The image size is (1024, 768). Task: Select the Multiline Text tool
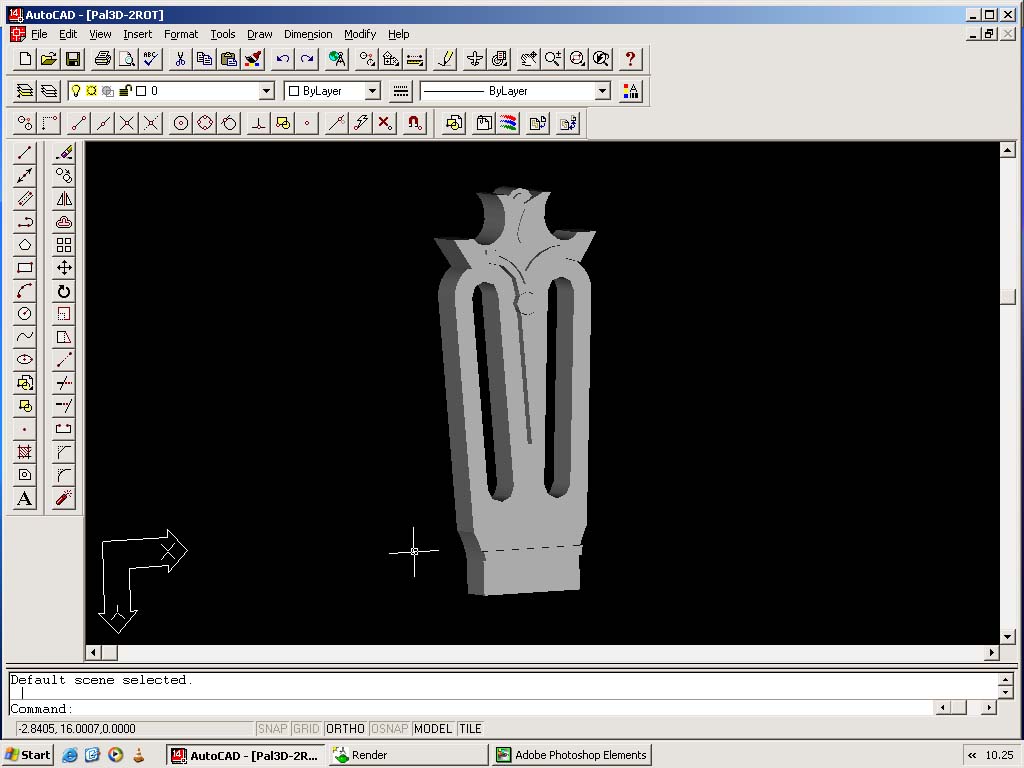point(25,499)
